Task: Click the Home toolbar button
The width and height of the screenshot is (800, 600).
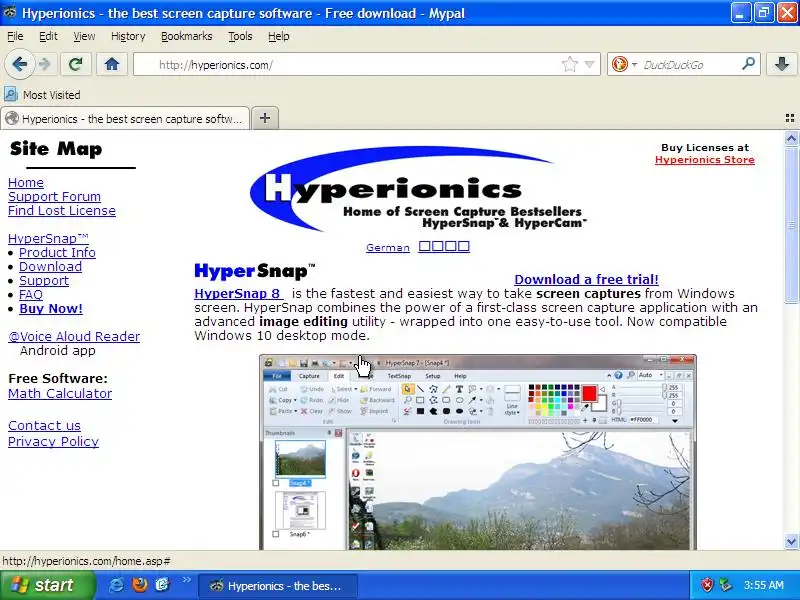Action: point(112,64)
